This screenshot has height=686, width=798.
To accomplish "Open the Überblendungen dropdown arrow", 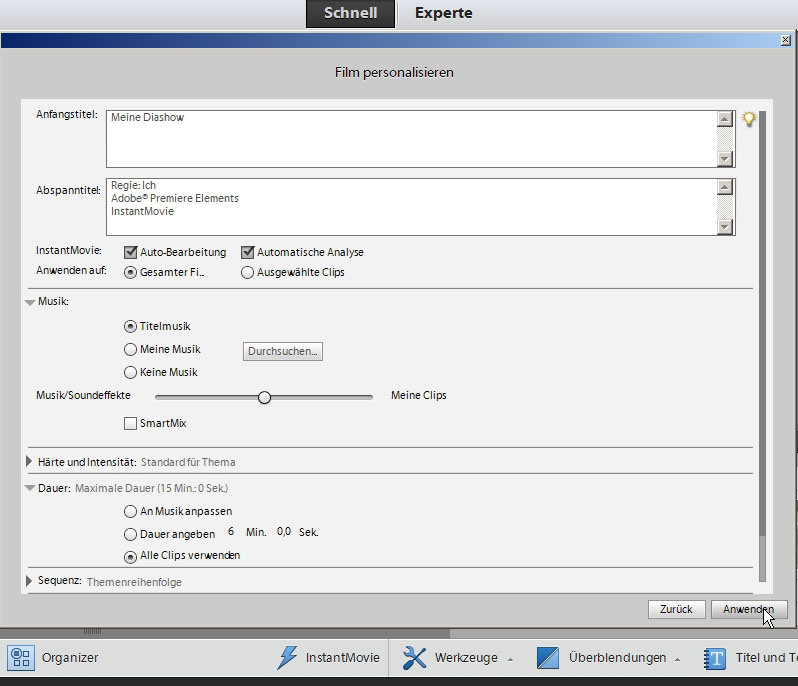I will [677, 660].
